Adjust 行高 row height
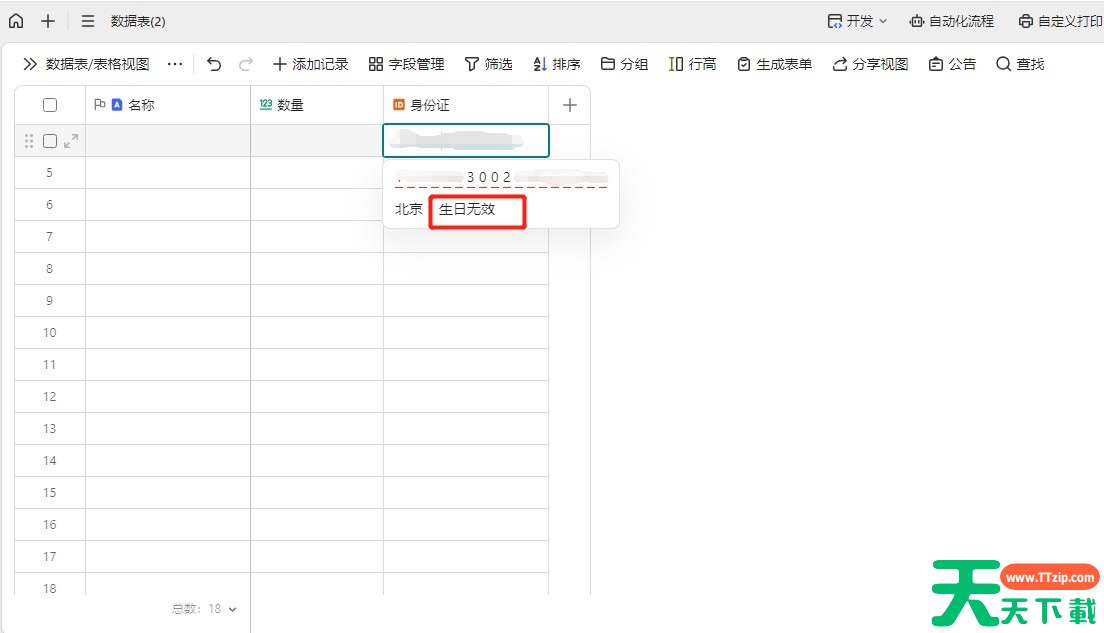This screenshot has height=633, width=1104. click(692, 64)
